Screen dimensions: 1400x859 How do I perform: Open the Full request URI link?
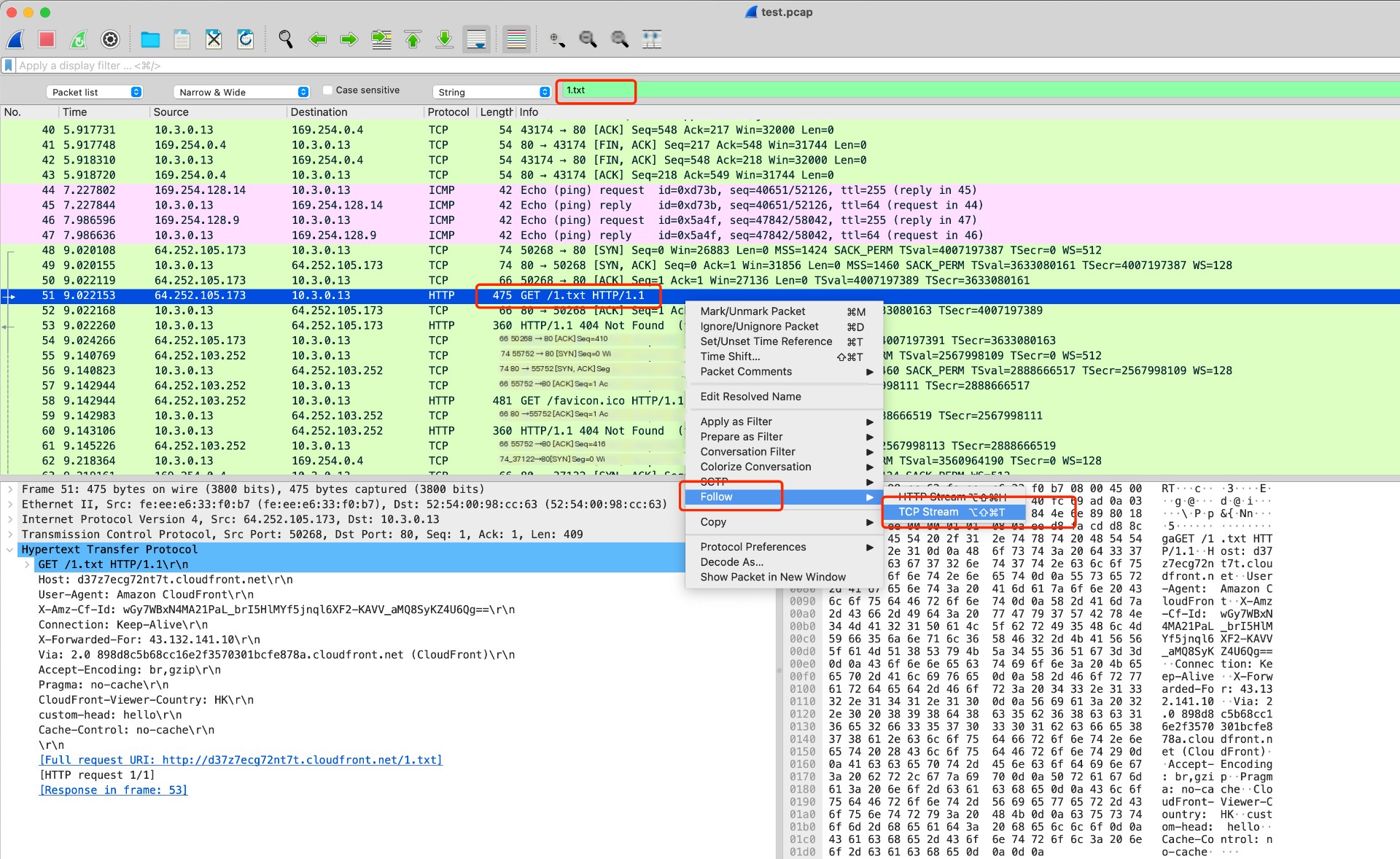point(241,760)
